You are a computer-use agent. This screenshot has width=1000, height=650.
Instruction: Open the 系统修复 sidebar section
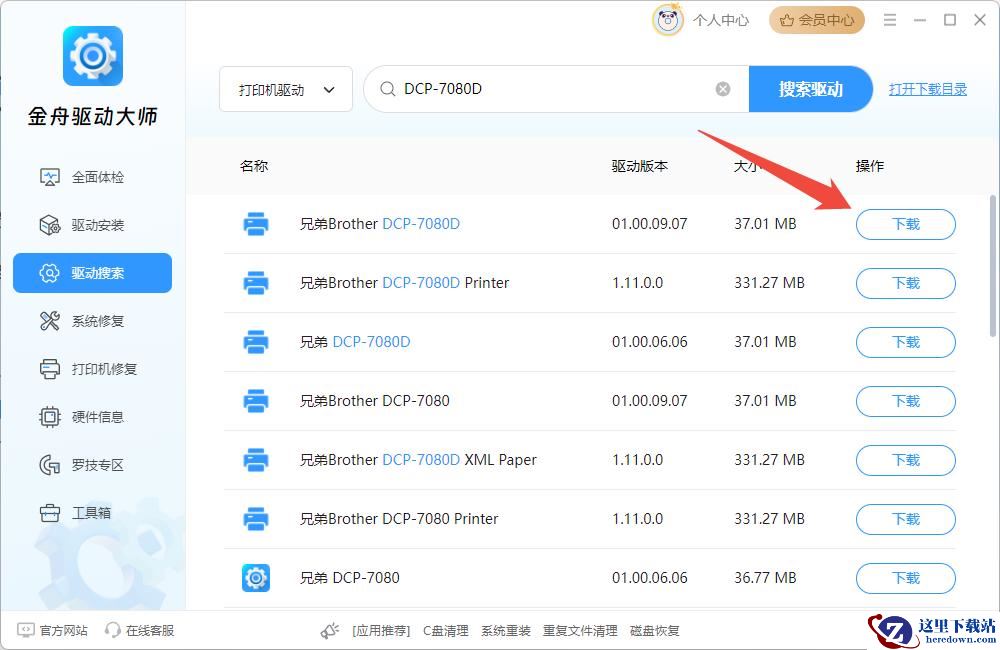92,321
